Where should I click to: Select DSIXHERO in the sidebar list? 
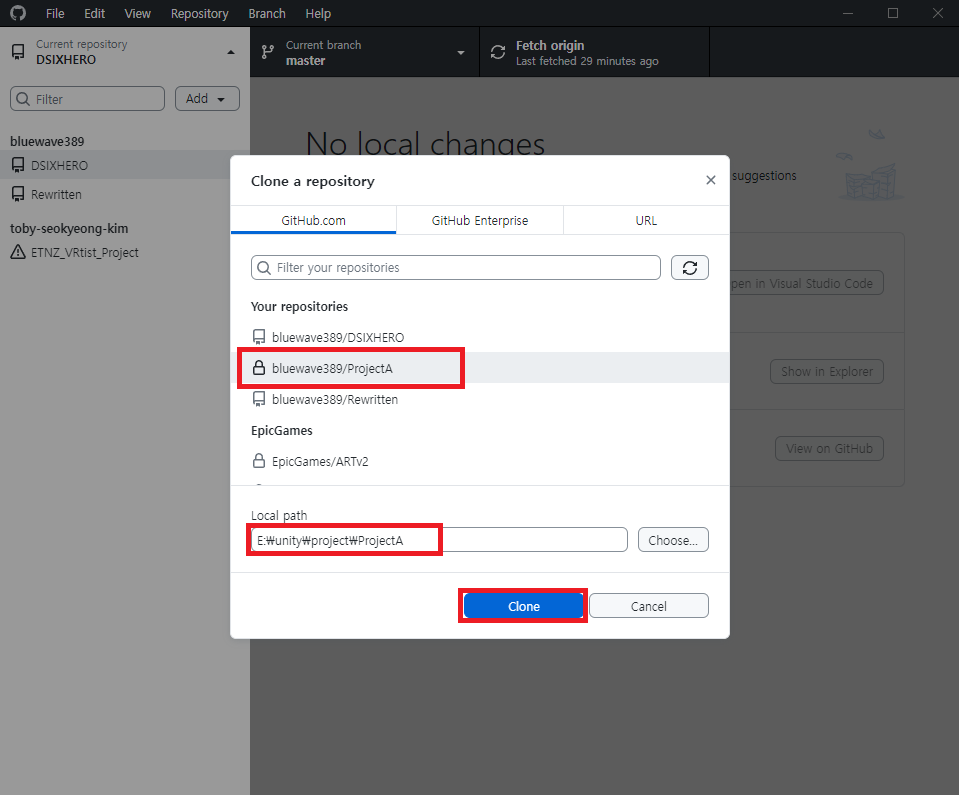click(125, 165)
